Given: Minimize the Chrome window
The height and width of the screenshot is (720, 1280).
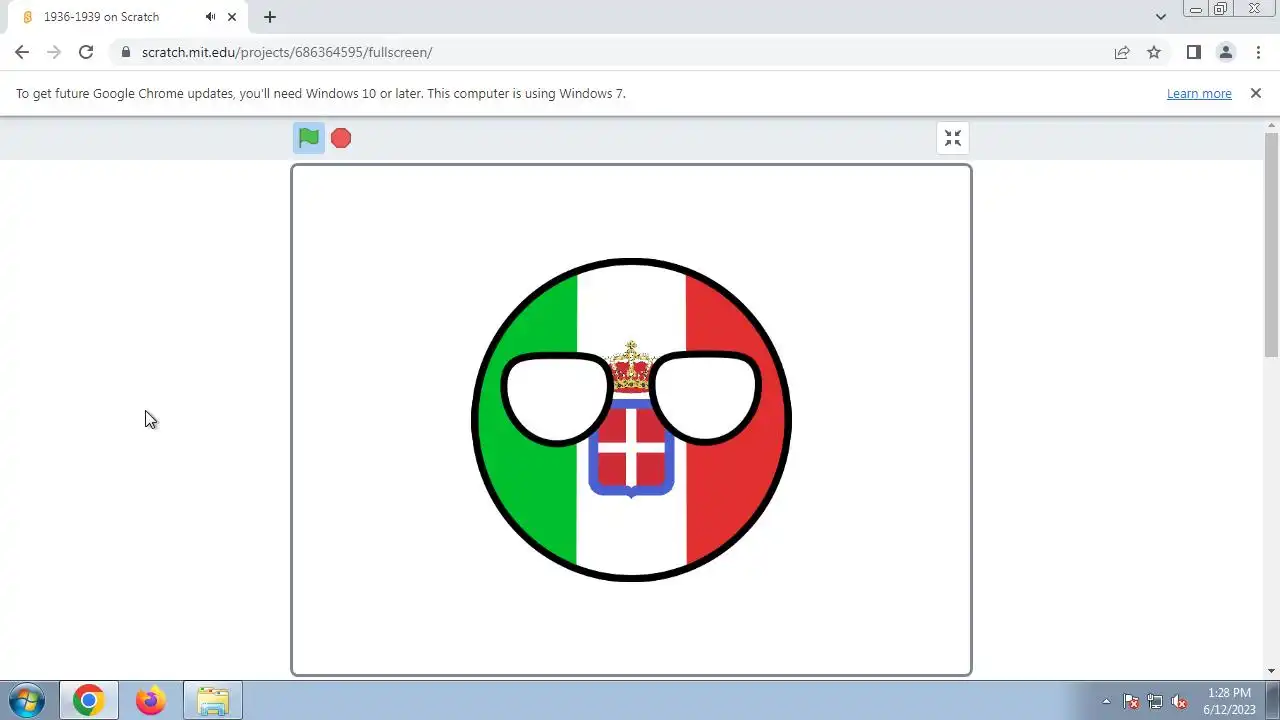Looking at the screenshot, I should 1196,9.
